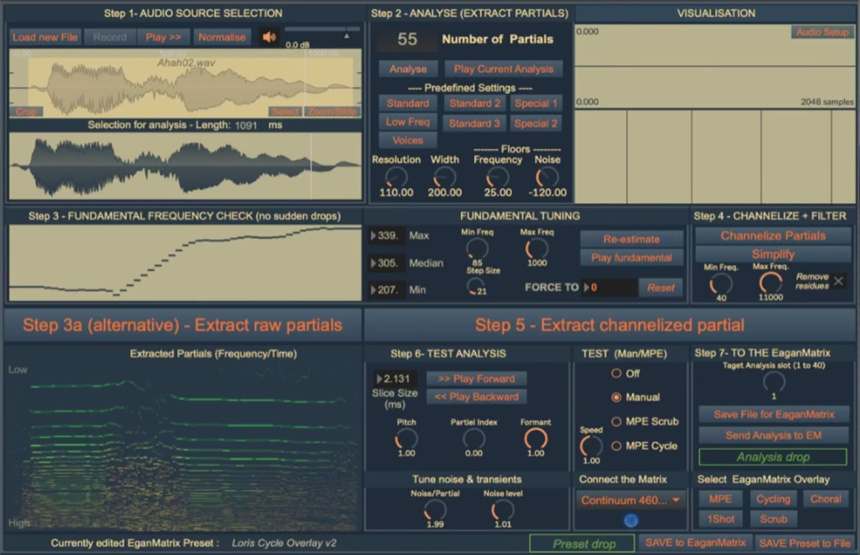Click the Pitch knob
This screenshot has height=555, width=860.
[x=406, y=439]
